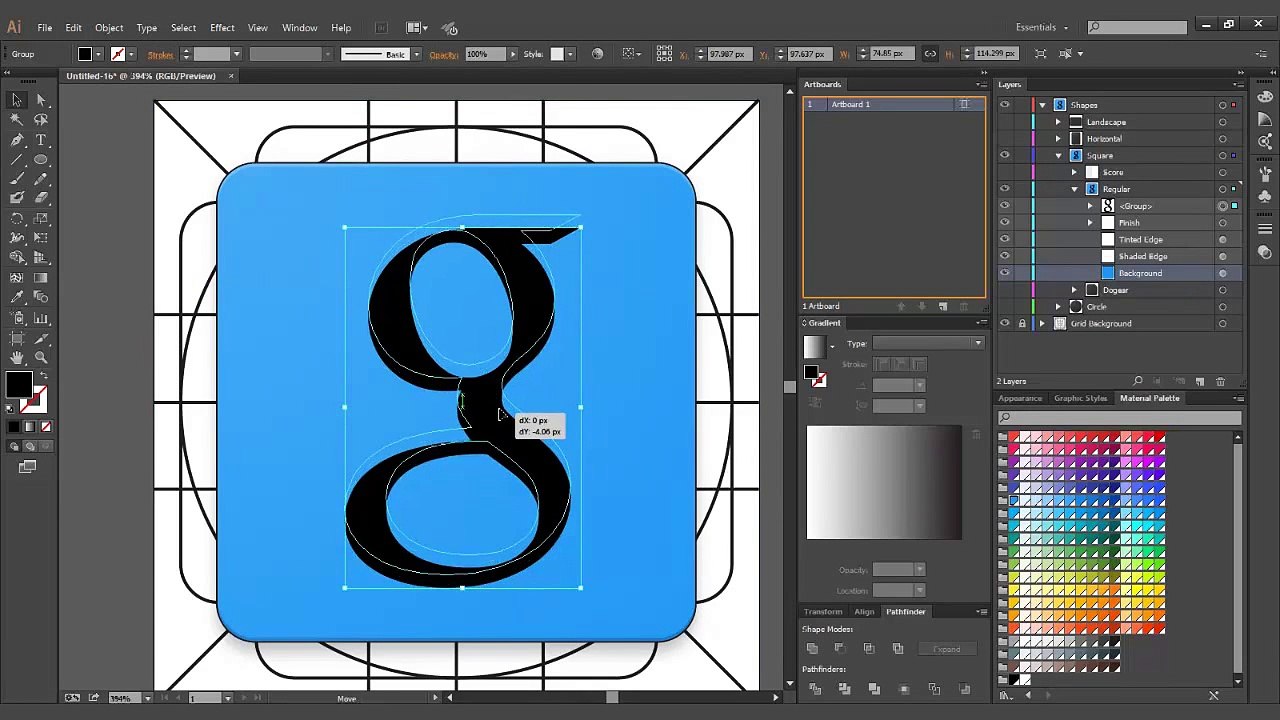1280x720 pixels.
Task: Create new layer via Layers panel icon
Action: tap(1200, 381)
